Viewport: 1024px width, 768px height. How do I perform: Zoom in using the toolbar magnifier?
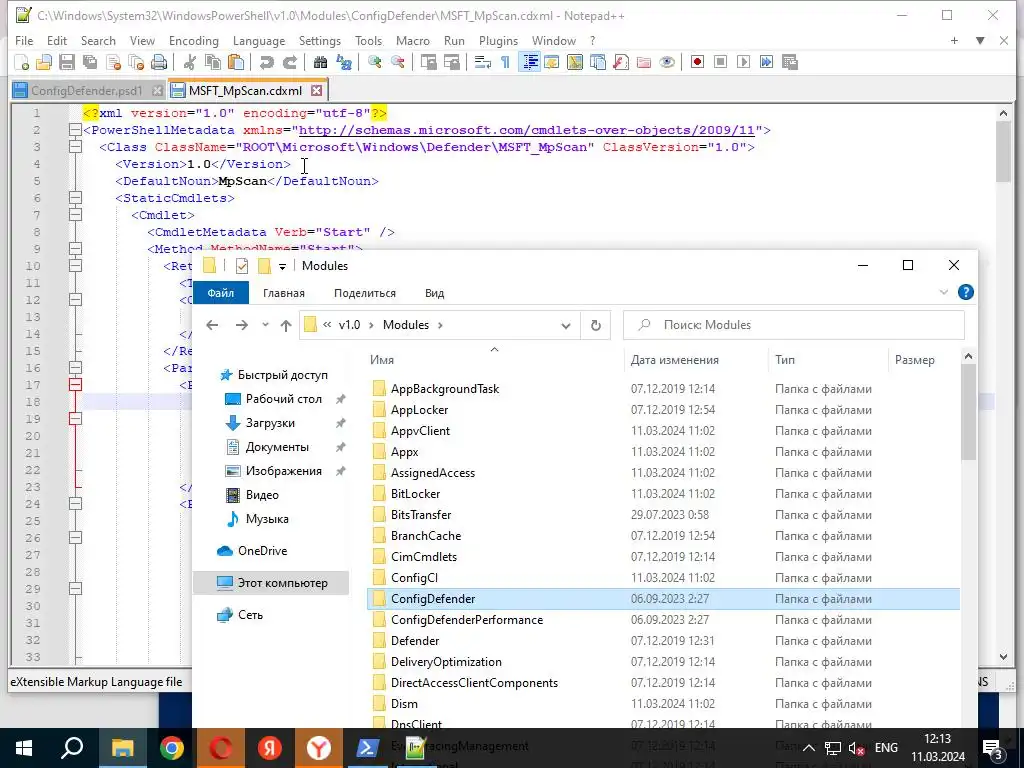374,62
